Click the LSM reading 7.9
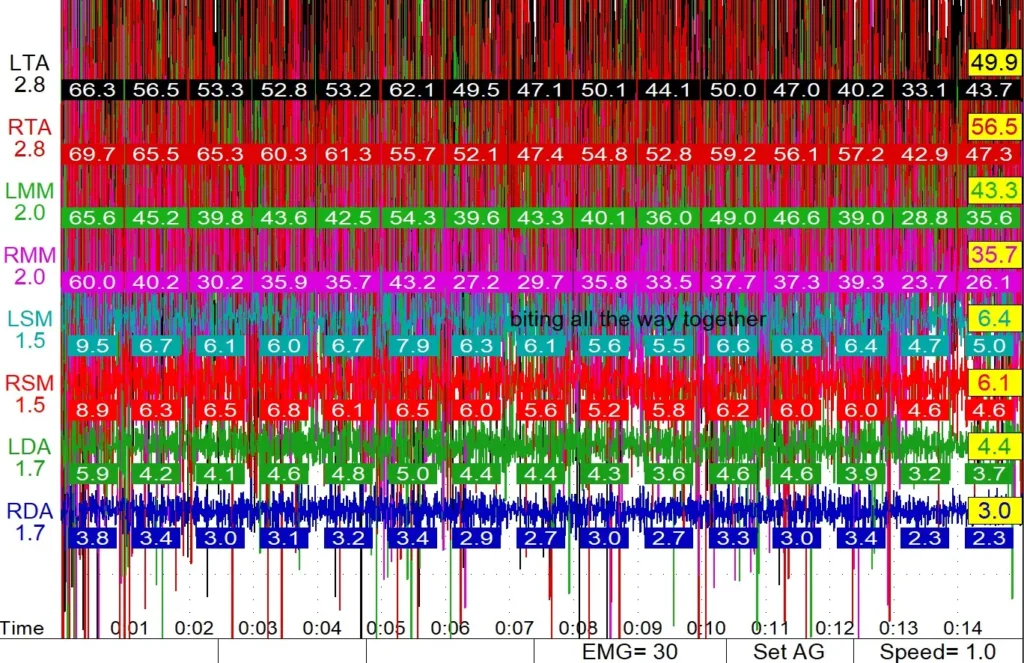The height and width of the screenshot is (663, 1024). click(x=412, y=346)
